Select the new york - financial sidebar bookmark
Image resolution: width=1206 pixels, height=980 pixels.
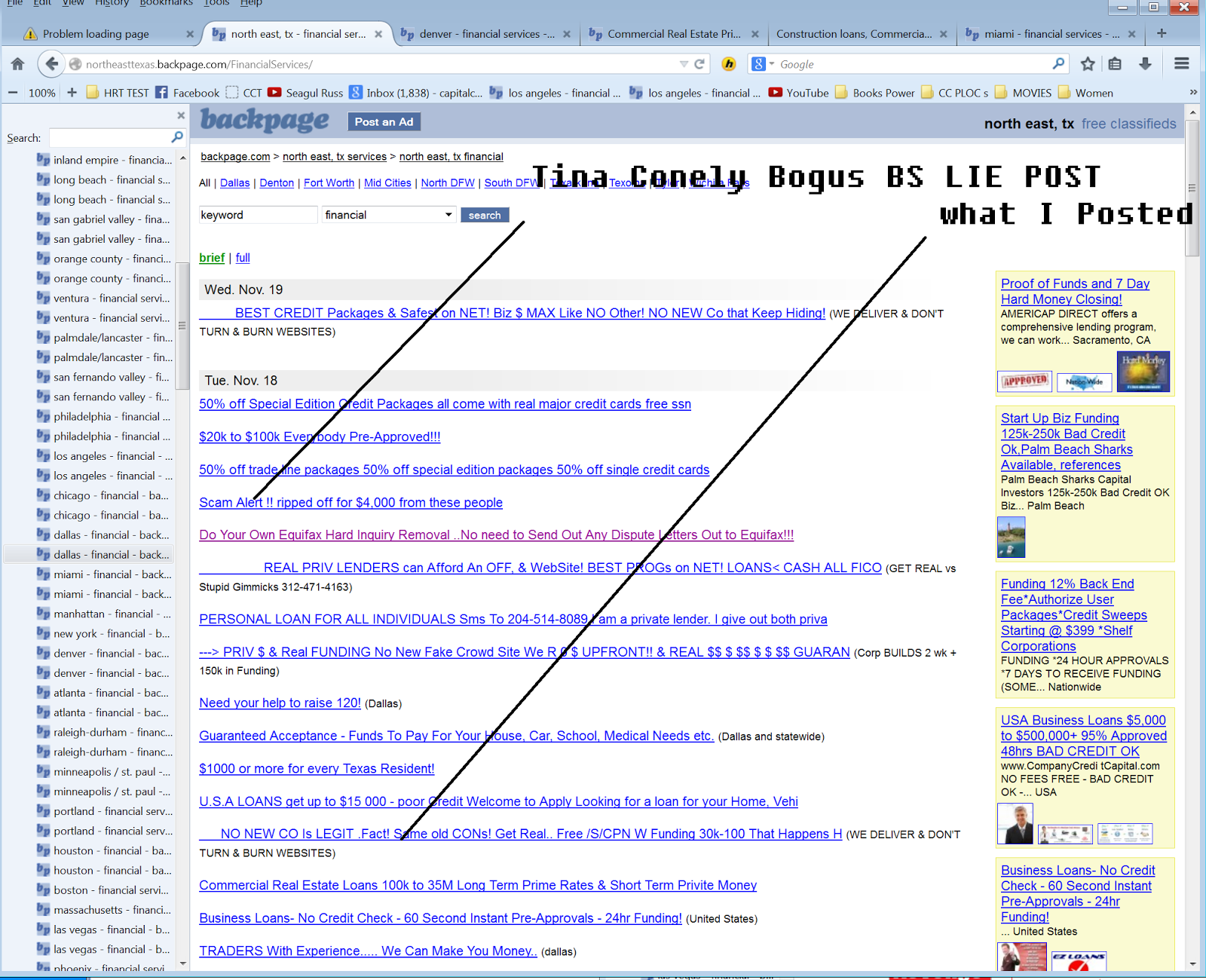point(103,633)
